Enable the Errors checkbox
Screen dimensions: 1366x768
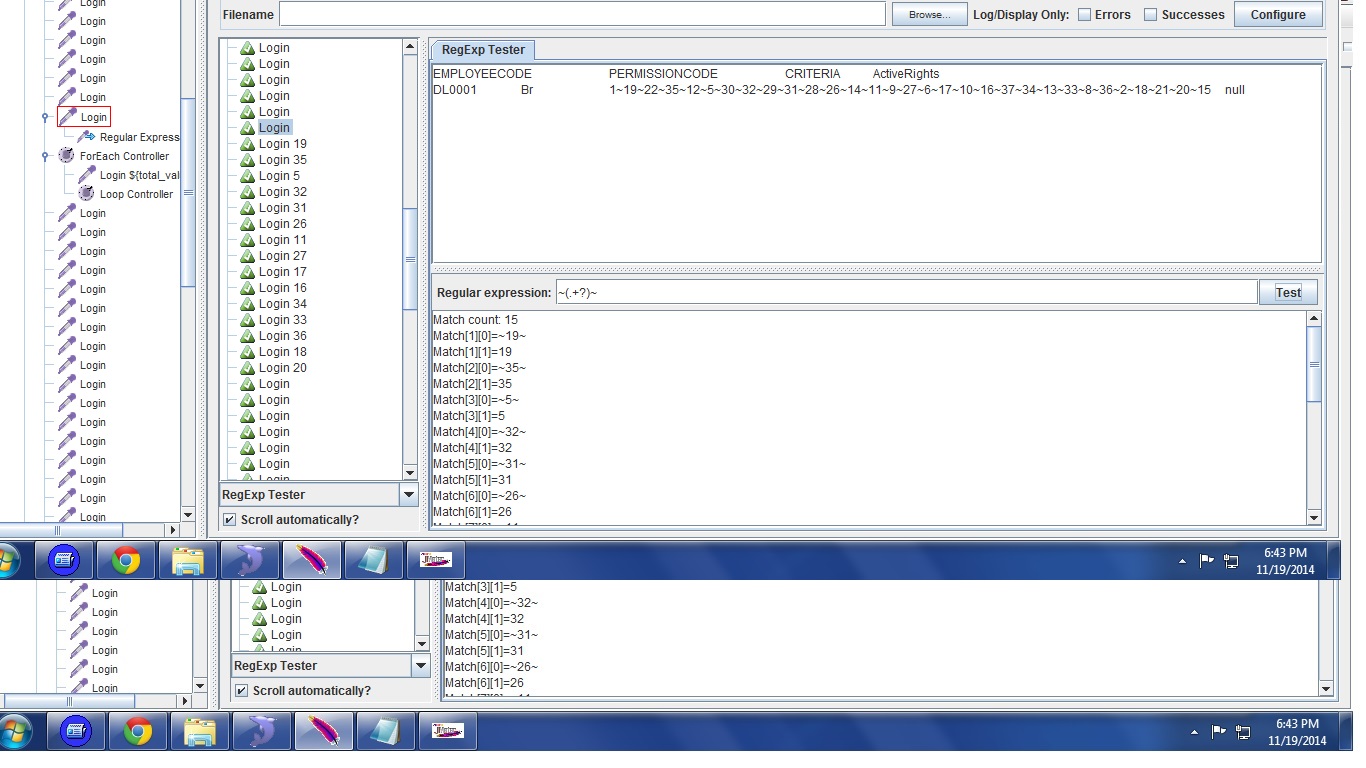1084,15
